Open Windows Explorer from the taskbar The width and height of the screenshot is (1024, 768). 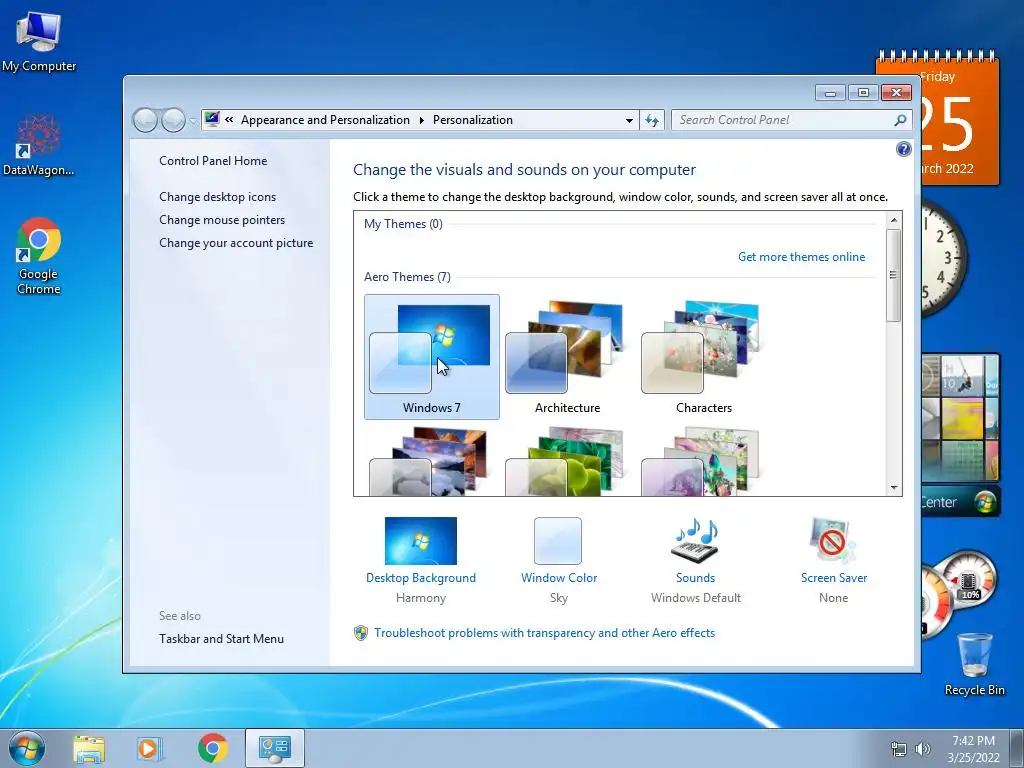(89, 749)
